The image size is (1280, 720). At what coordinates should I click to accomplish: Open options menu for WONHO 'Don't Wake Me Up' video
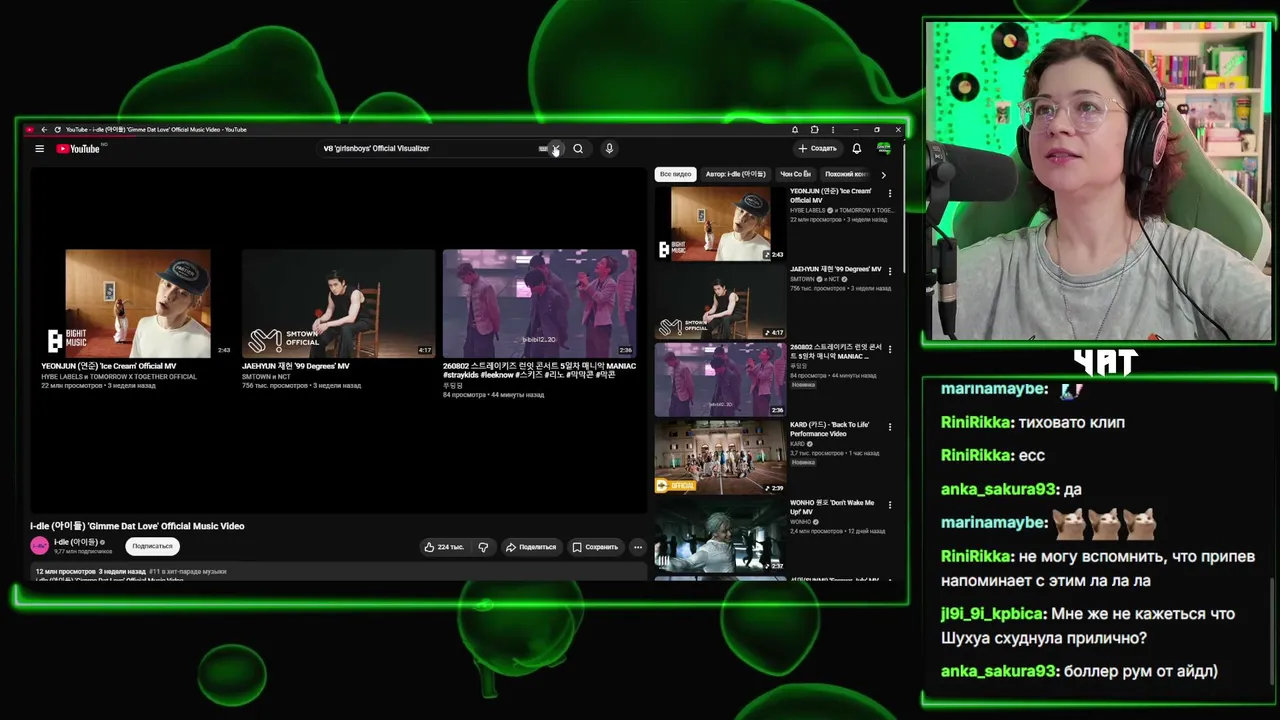pos(890,505)
